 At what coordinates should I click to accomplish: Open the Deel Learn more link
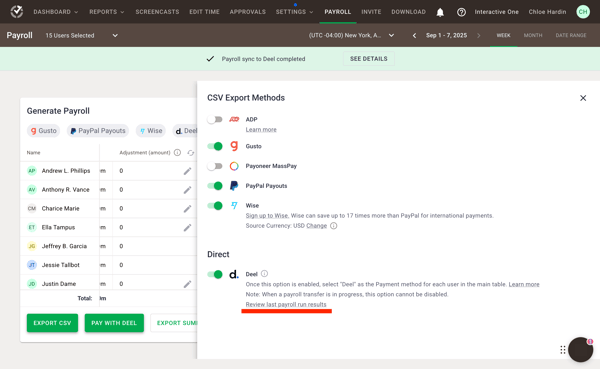[524, 284]
